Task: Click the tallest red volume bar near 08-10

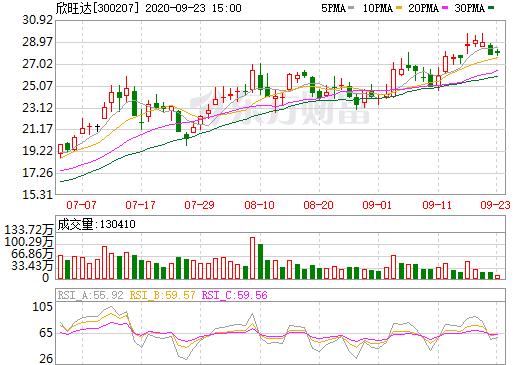Action: pos(253,258)
